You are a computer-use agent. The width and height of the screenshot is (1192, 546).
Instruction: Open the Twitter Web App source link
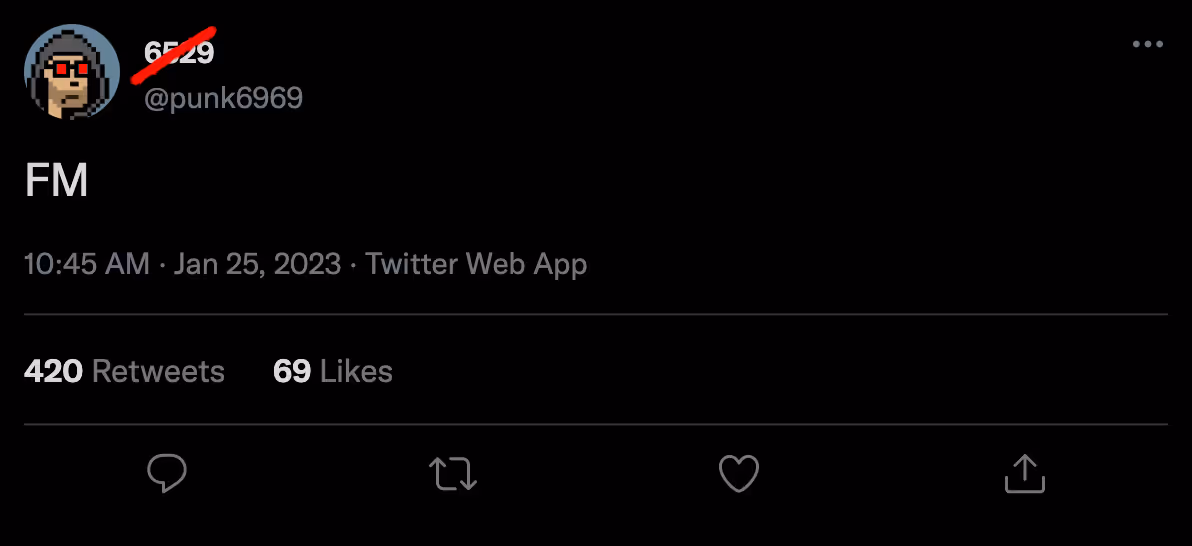[x=476, y=265]
